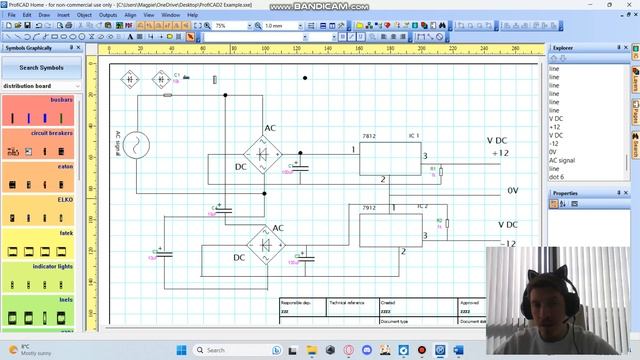Open the 1.0 mm grid size dropdown
This screenshot has width=640, height=360.
tap(300, 26)
